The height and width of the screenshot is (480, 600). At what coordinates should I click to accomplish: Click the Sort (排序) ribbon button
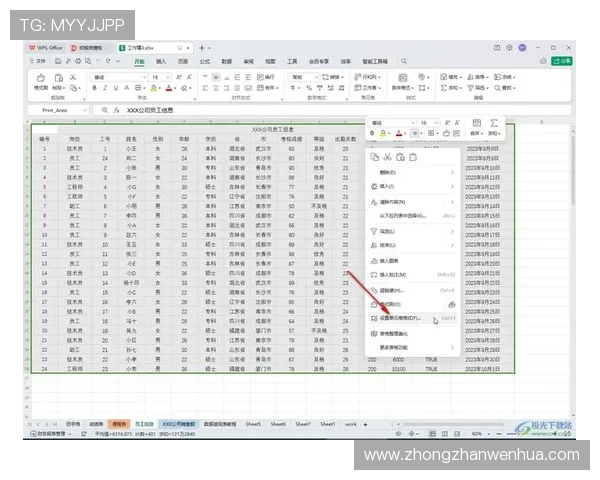478,77
